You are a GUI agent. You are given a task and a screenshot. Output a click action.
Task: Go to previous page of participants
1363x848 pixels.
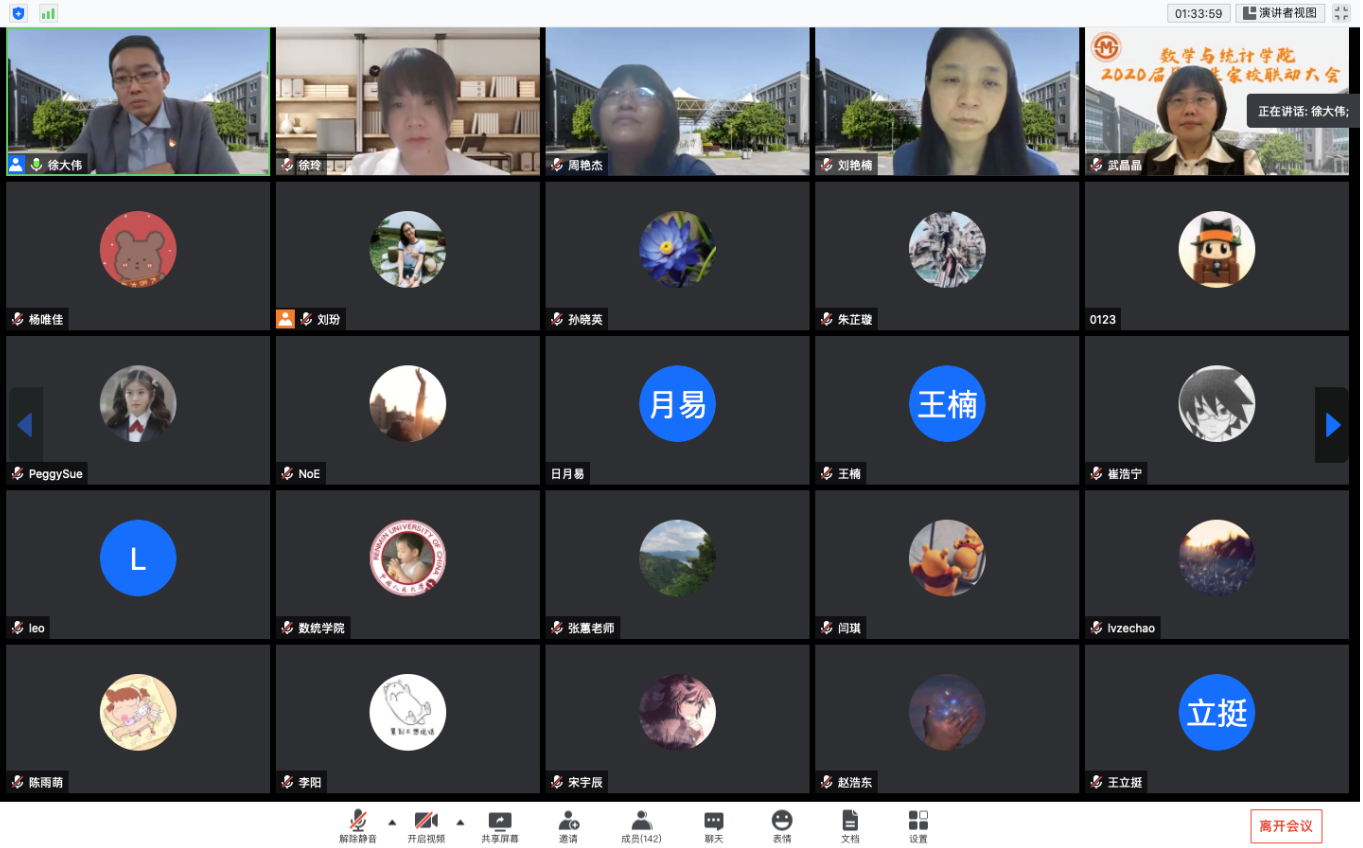(x=25, y=425)
